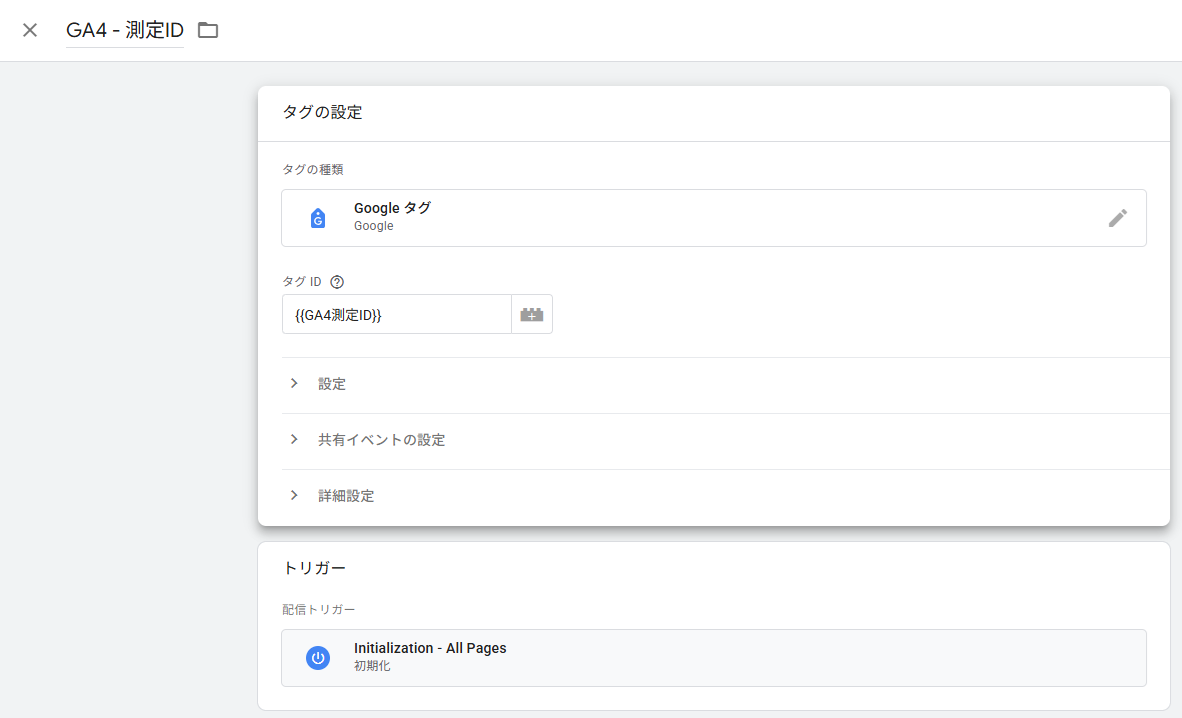Click the トリガー card heading
The height and width of the screenshot is (718, 1182).
pos(314,568)
